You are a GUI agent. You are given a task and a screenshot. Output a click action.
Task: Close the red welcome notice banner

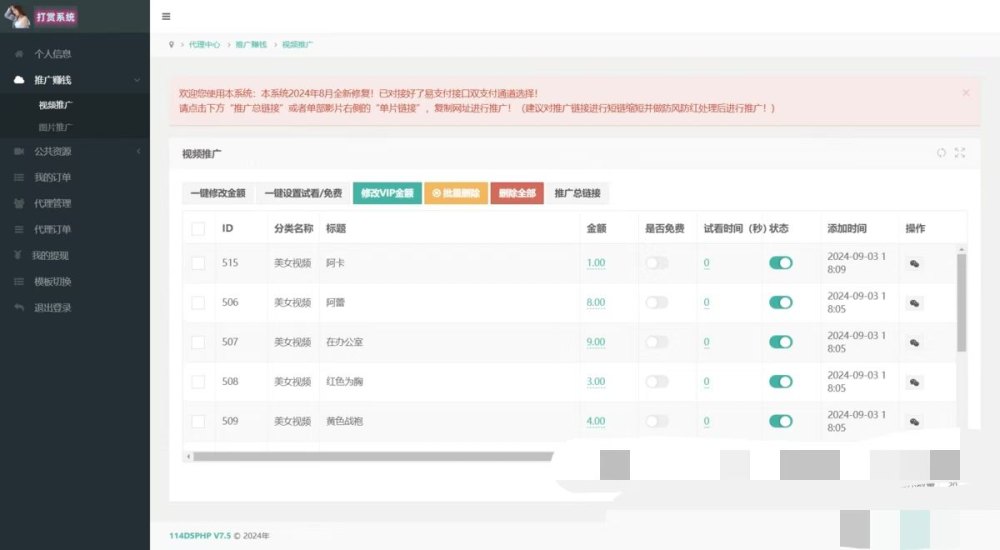(966, 93)
